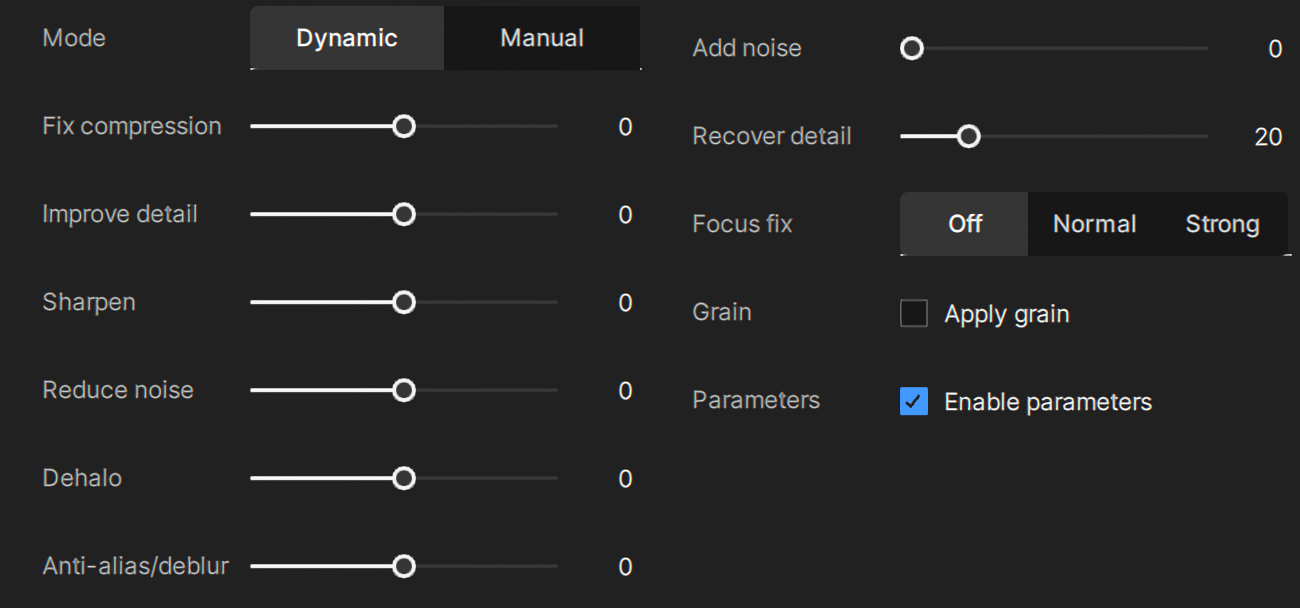Set Focus fix to Off
Image resolution: width=1300 pixels, height=608 pixels.
click(x=964, y=224)
